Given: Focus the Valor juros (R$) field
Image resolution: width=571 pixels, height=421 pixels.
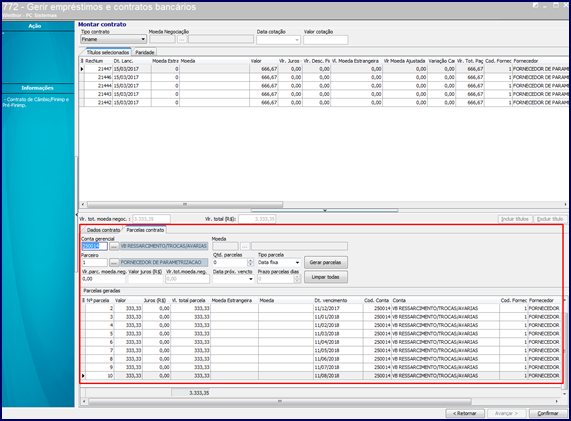Looking at the screenshot, I should [145, 279].
